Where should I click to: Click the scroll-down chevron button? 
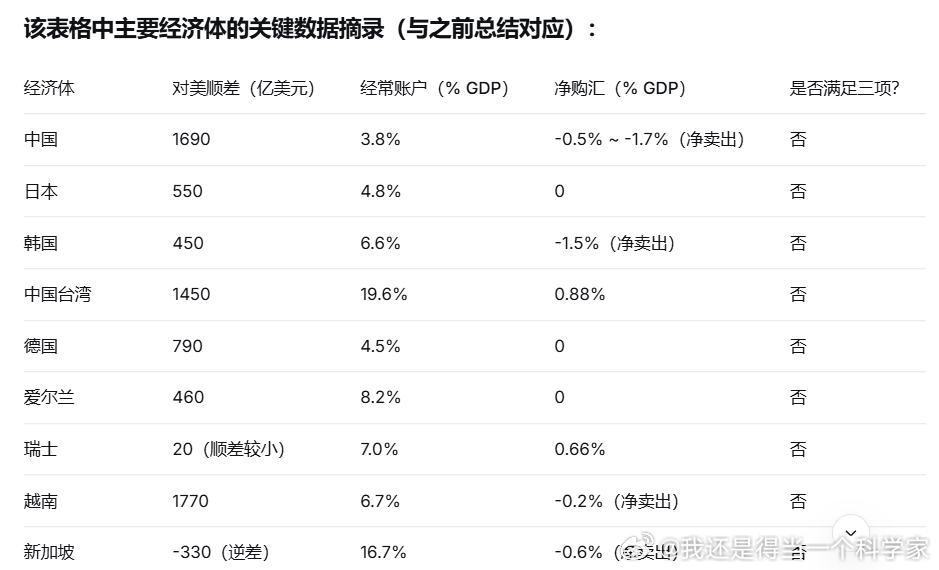(850, 532)
